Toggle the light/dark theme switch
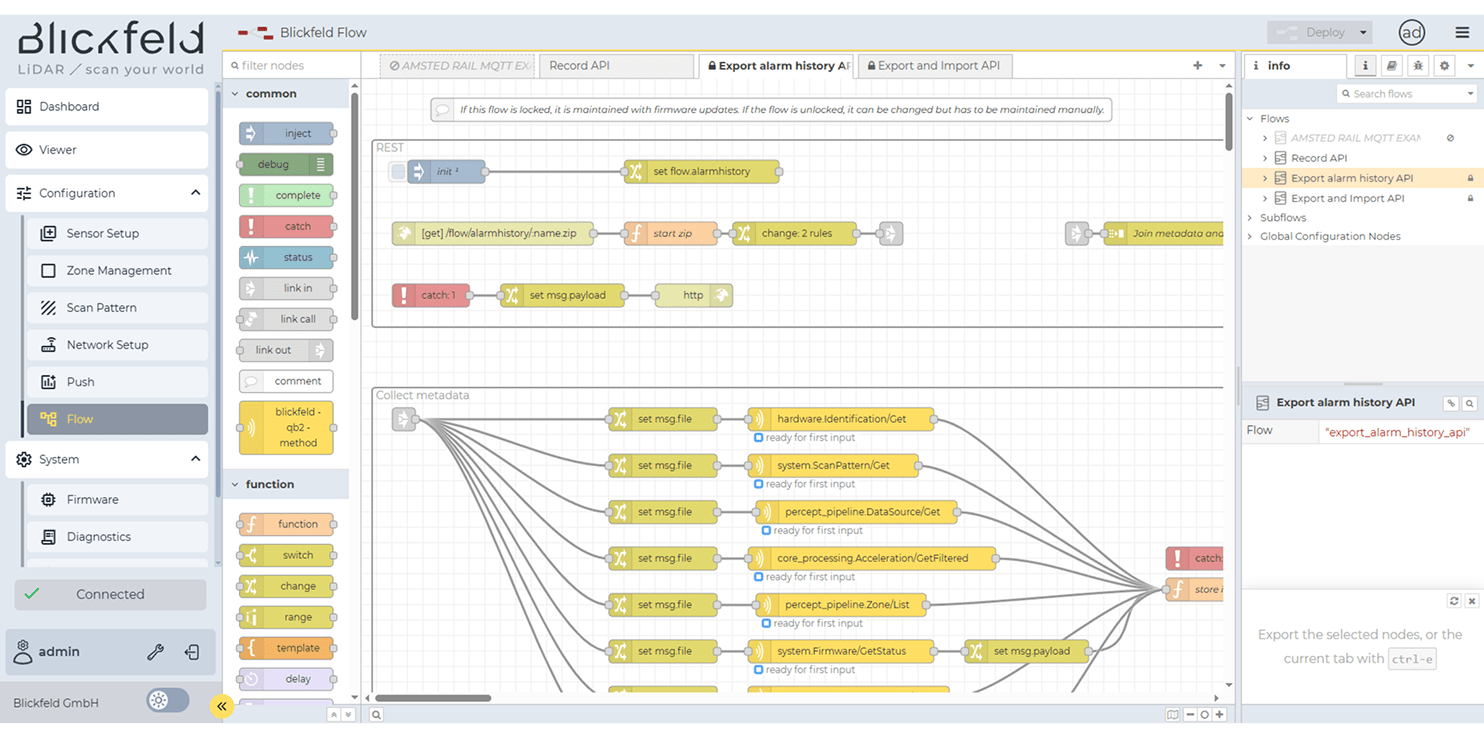This screenshot has width=1484, height=738. point(167,701)
